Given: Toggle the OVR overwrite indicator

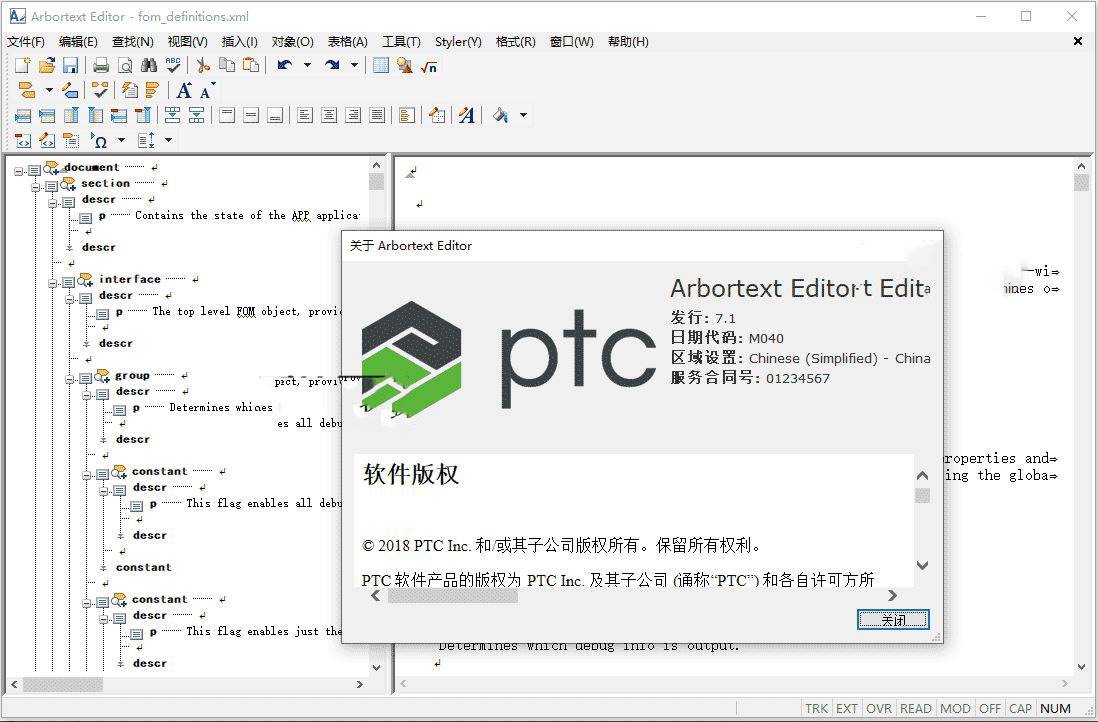Looking at the screenshot, I should [879, 709].
